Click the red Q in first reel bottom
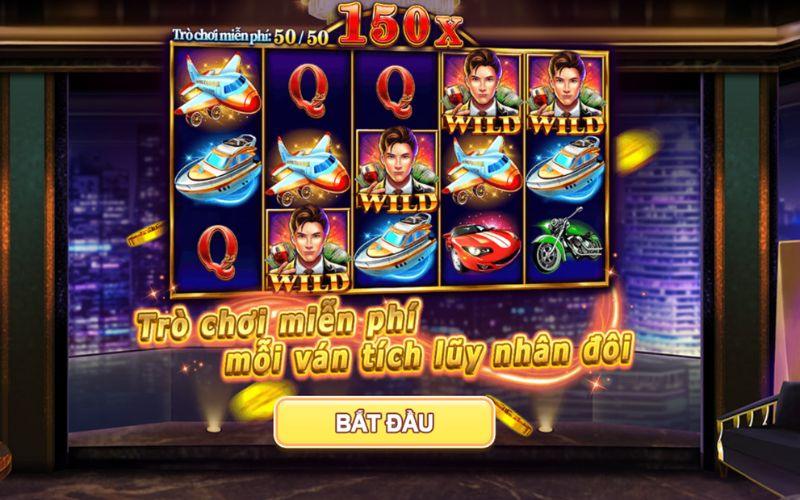The width and height of the screenshot is (800, 500). click(x=218, y=253)
